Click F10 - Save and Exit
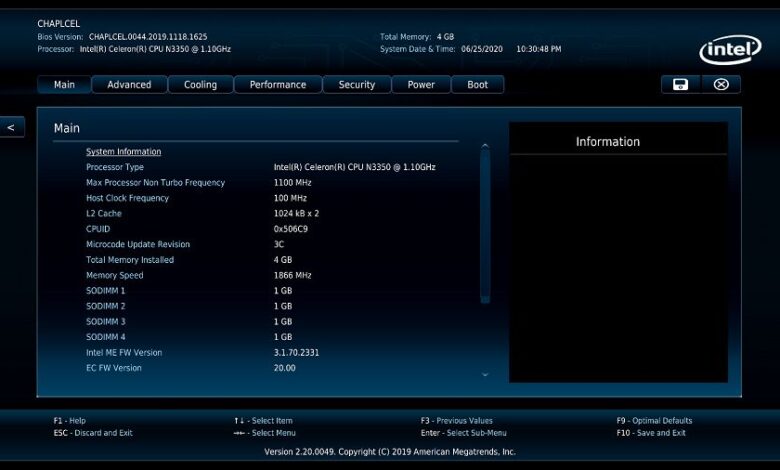The height and width of the screenshot is (470, 780). pyautogui.click(x=651, y=433)
